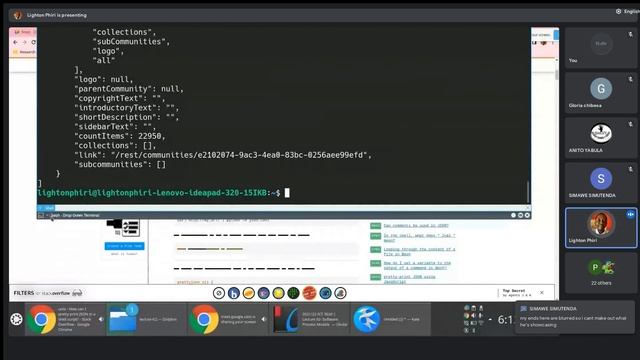Click the "countItems": 22950 line in the terminal

pos(120,136)
